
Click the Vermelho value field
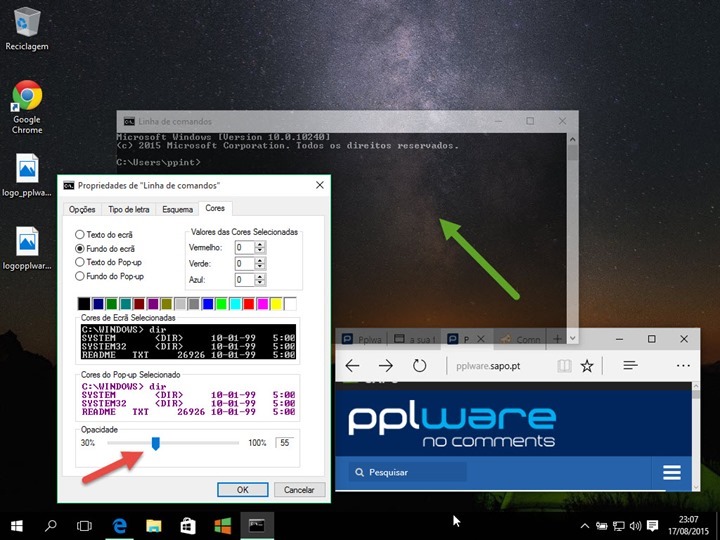244,248
